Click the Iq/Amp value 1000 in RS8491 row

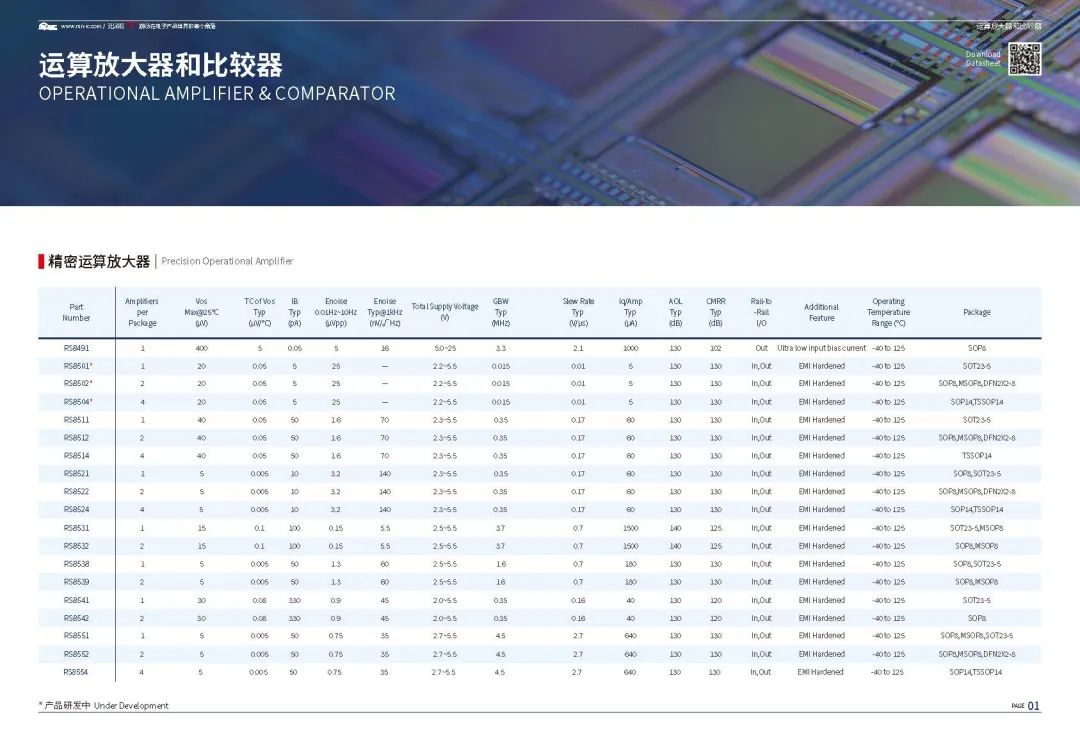(x=630, y=348)
